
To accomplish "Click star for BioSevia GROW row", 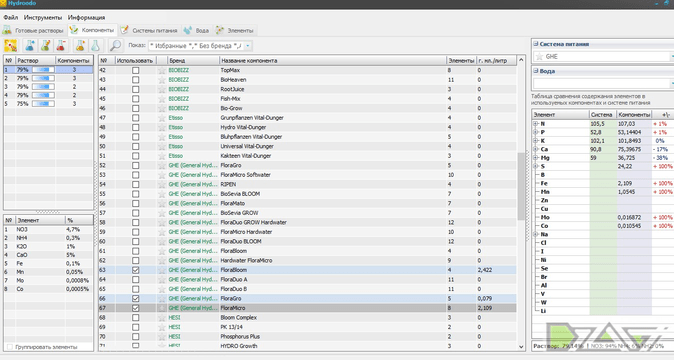I will [x=162, y=213].
